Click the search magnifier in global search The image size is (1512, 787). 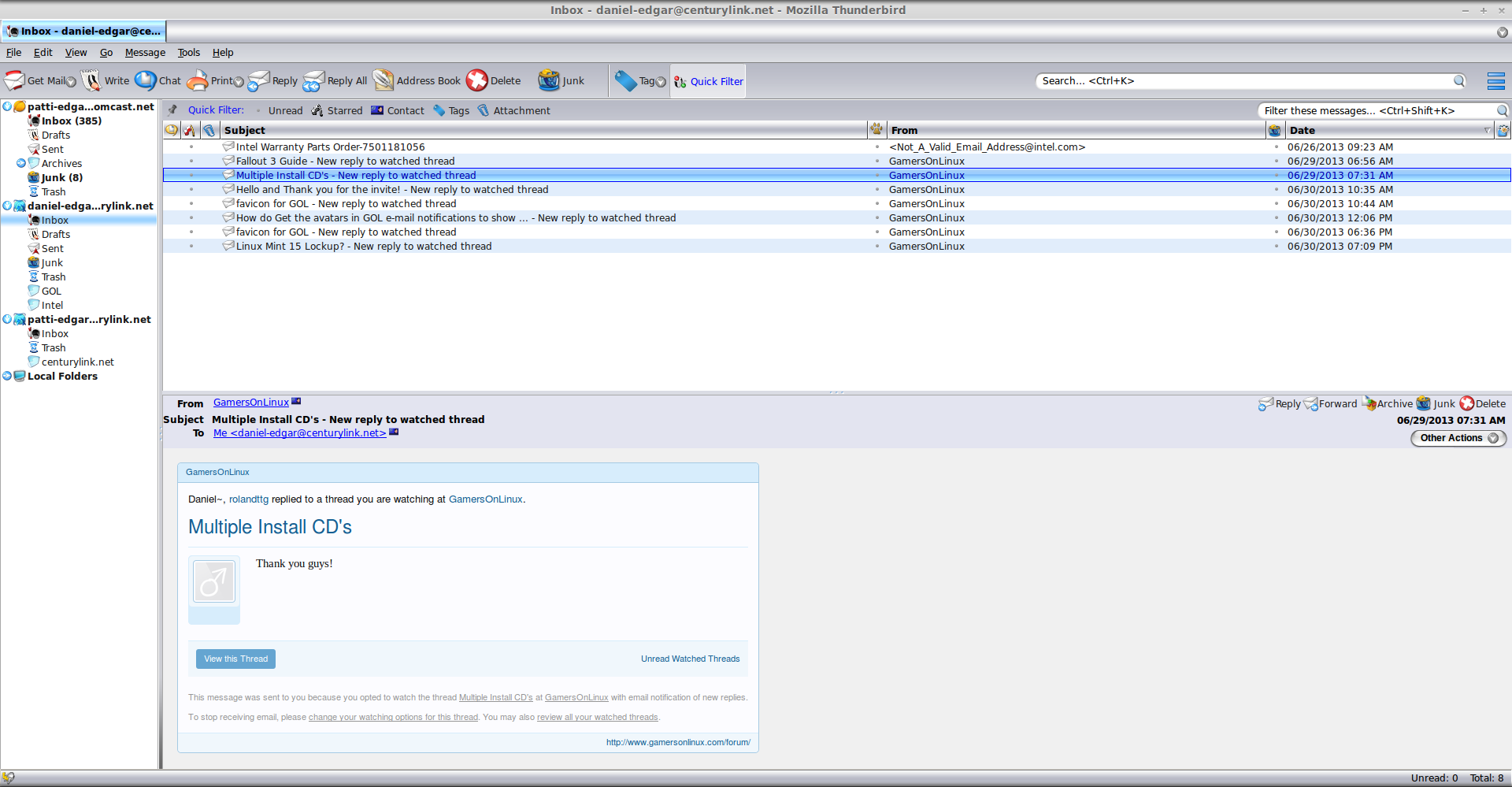coord(1459,80)
